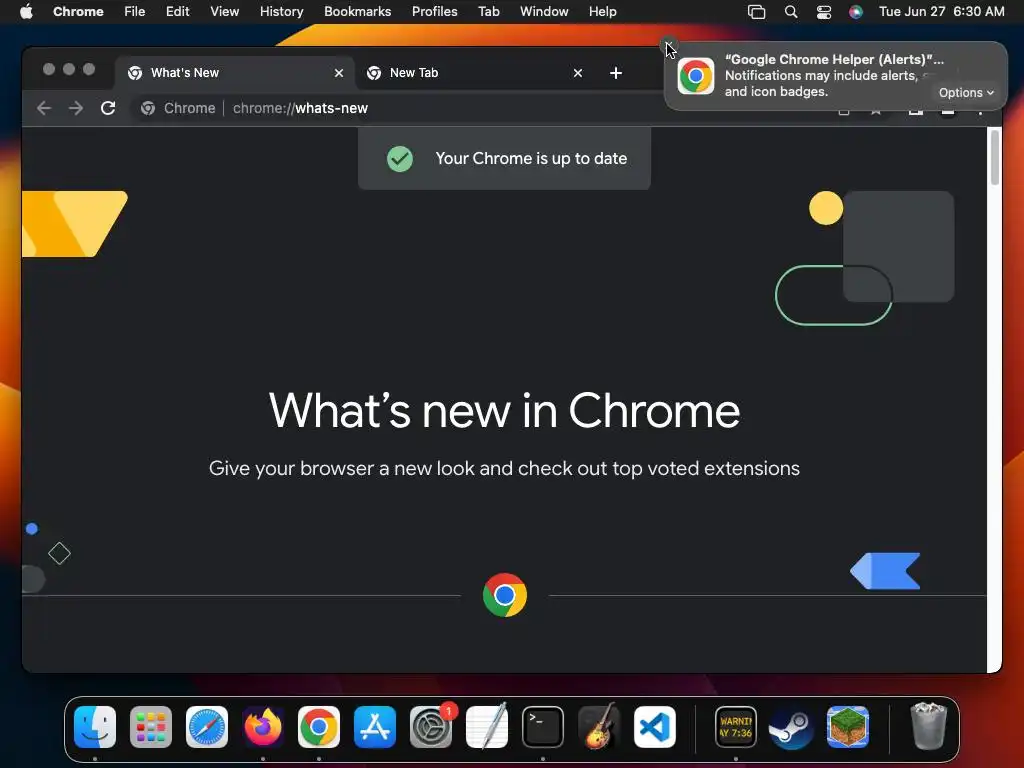Select the What's New tab
Viewport: 1024px width, 768px height.
(235, 73)
